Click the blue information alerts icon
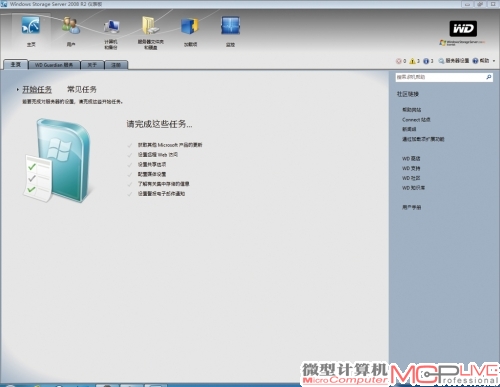Viewport: 500px width, 387px height. (426, 61)
